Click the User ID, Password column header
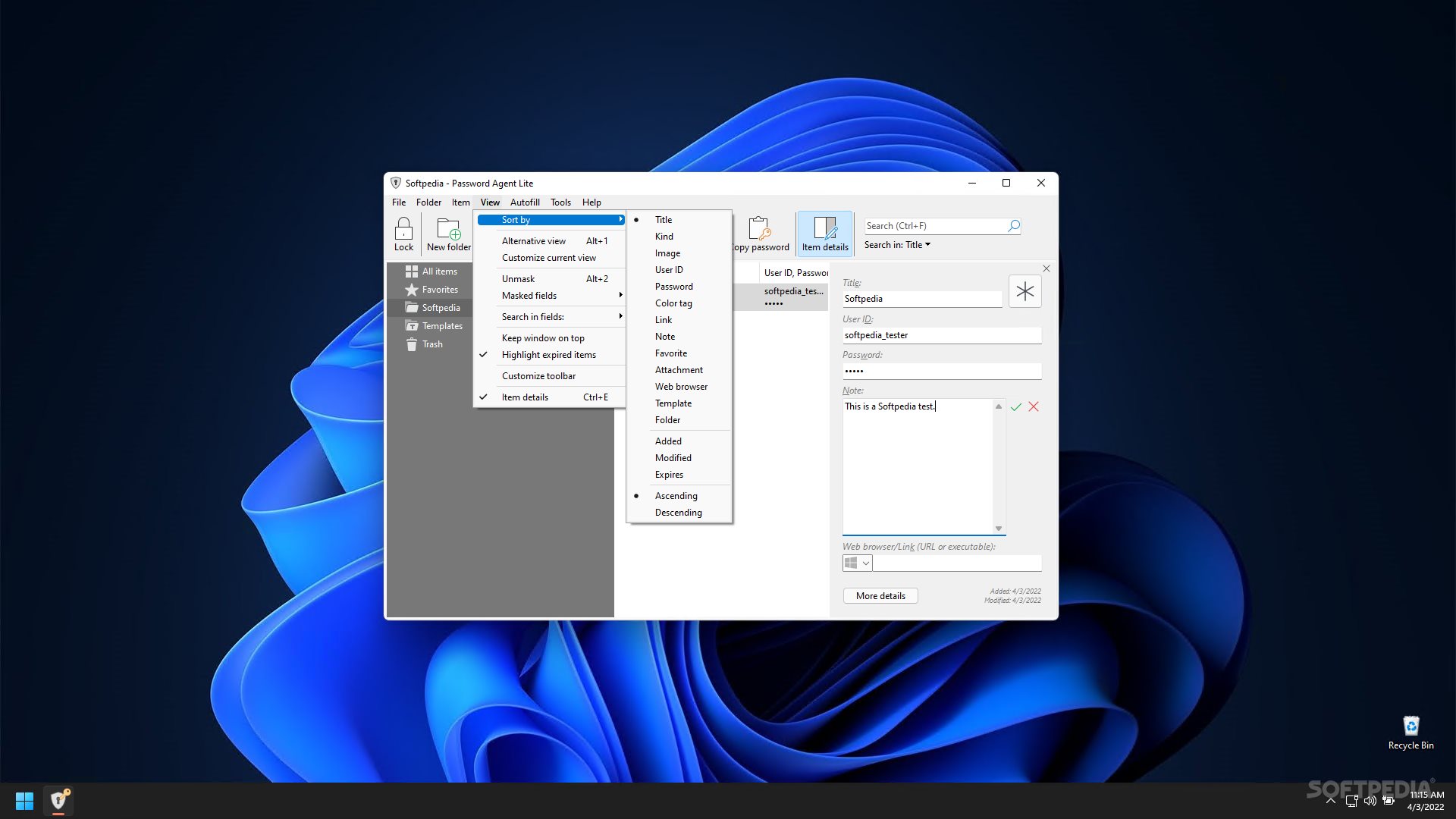 pyautogui.click(x=795, y=273)
